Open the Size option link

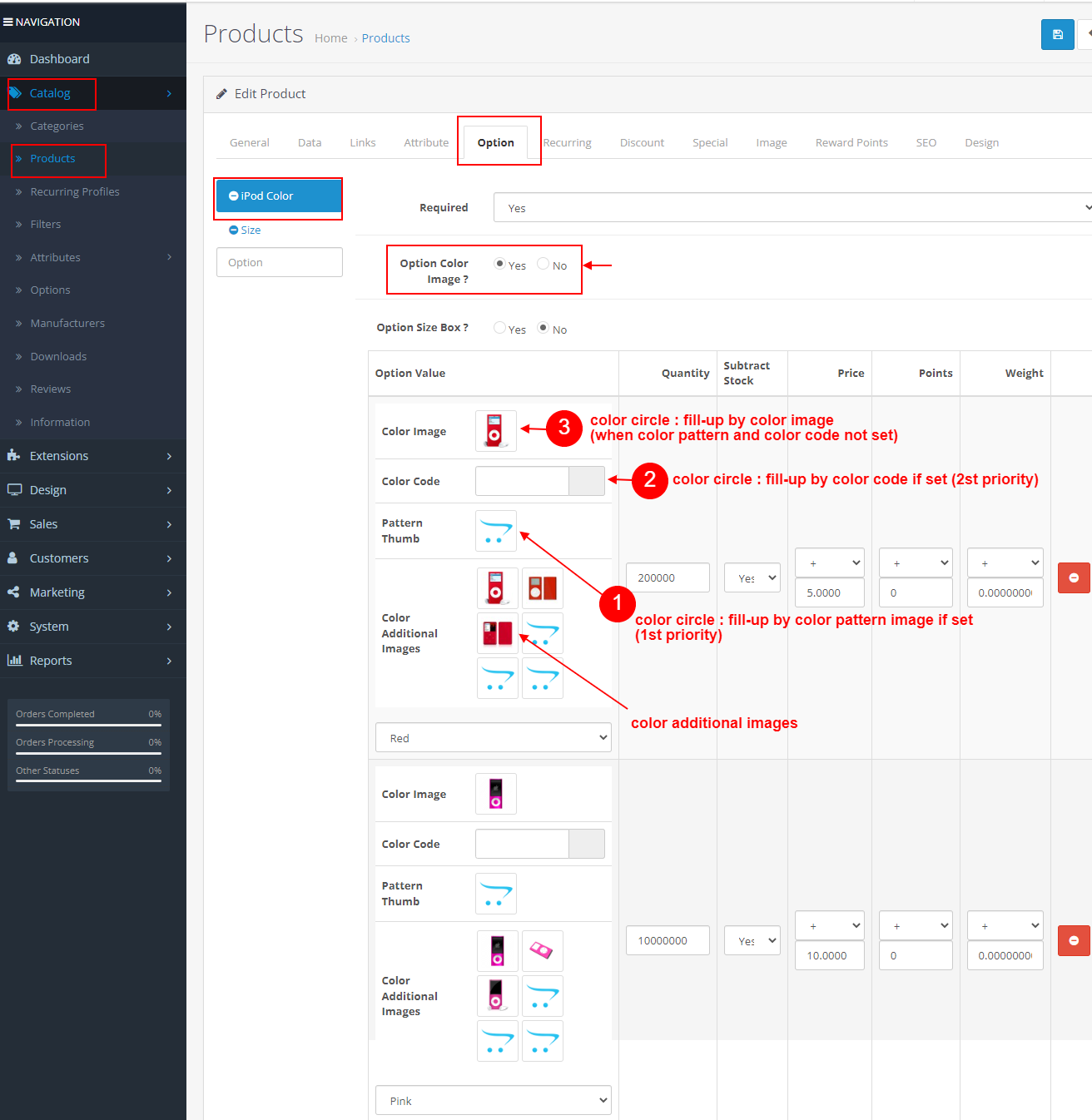click(x=251, y=230)
